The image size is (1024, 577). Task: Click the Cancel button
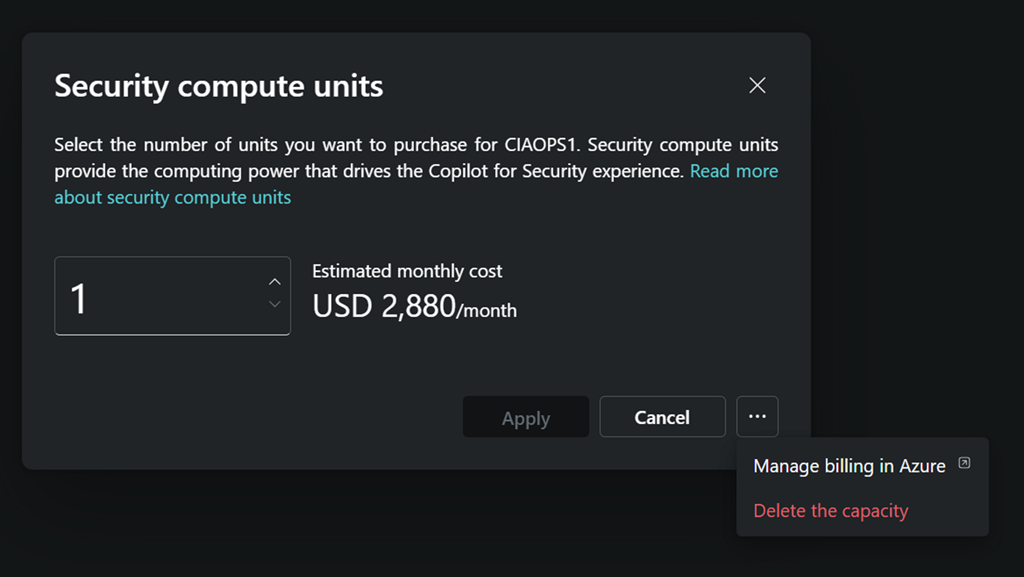[662, 418]
